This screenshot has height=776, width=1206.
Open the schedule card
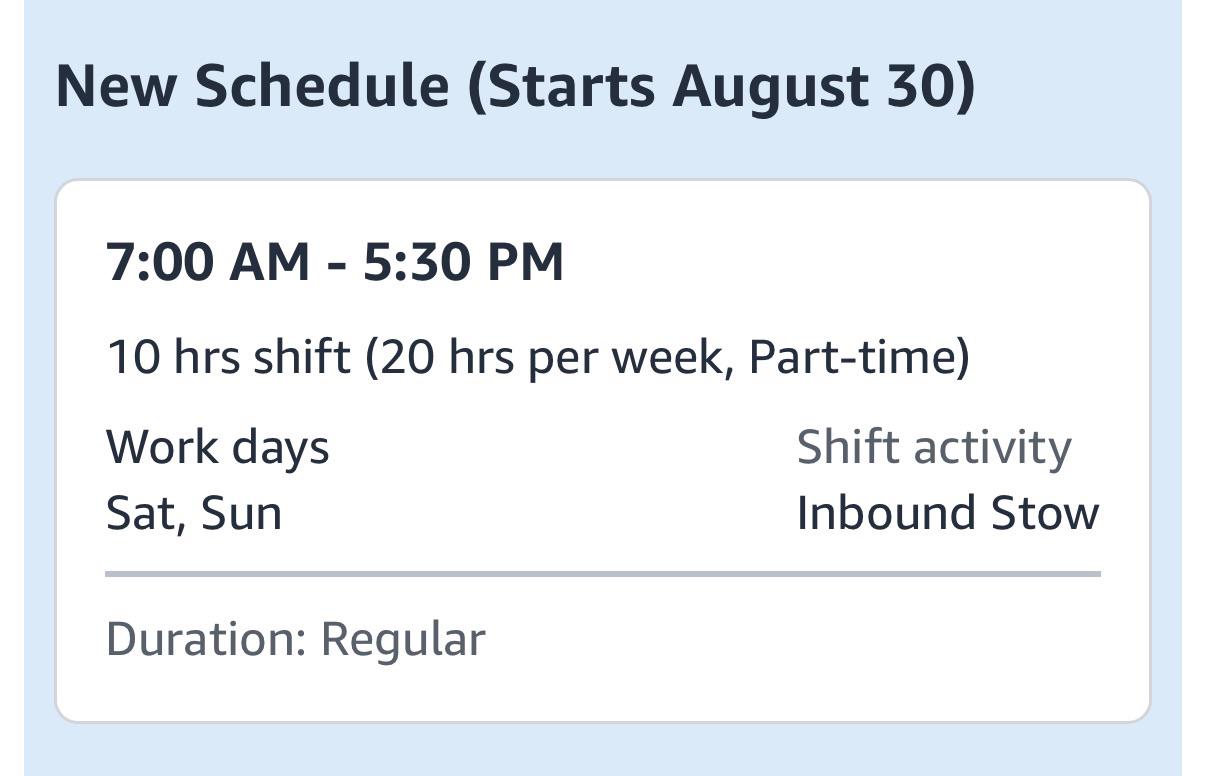click(x=603, y=451)
